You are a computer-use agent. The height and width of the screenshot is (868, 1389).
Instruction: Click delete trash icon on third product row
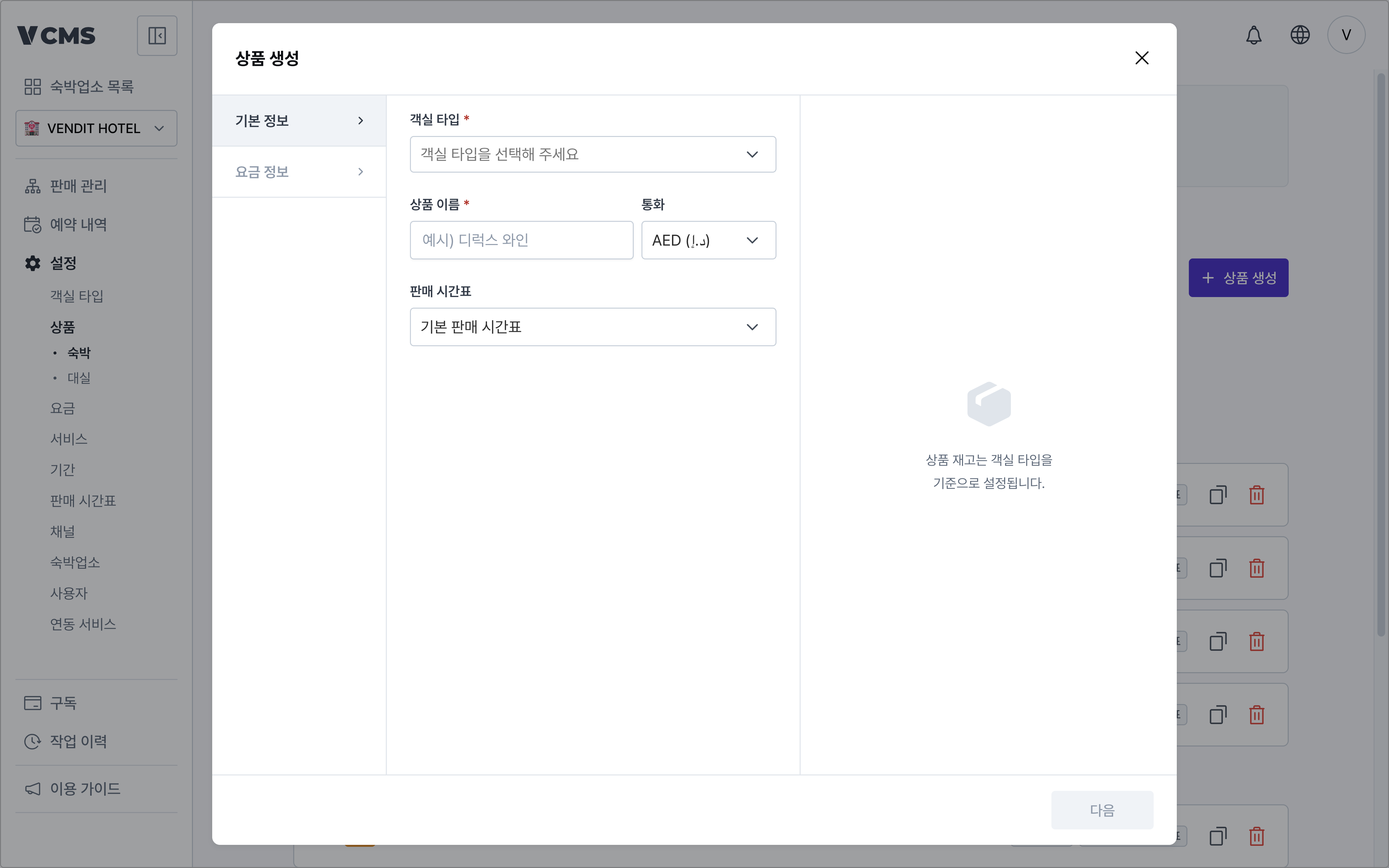[x=1257, y=641]
